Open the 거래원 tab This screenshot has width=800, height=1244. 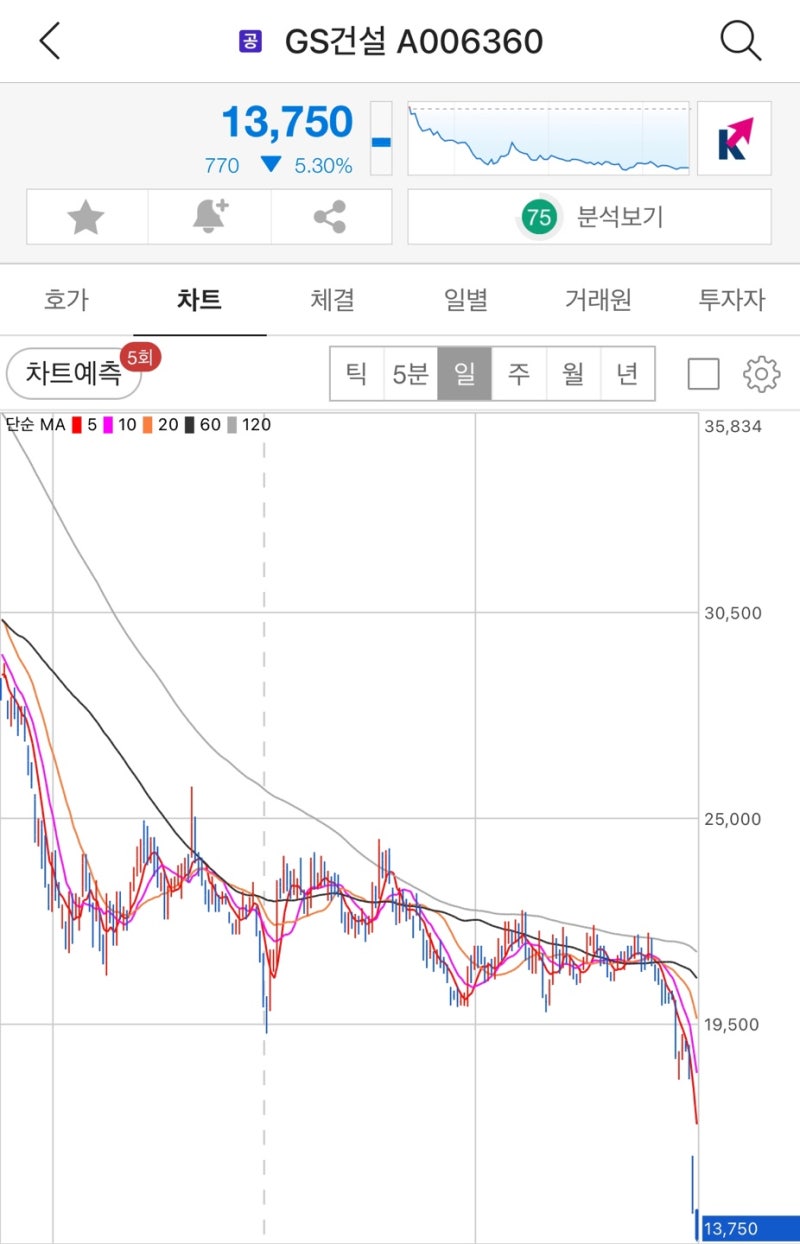[x=597, y=300]
